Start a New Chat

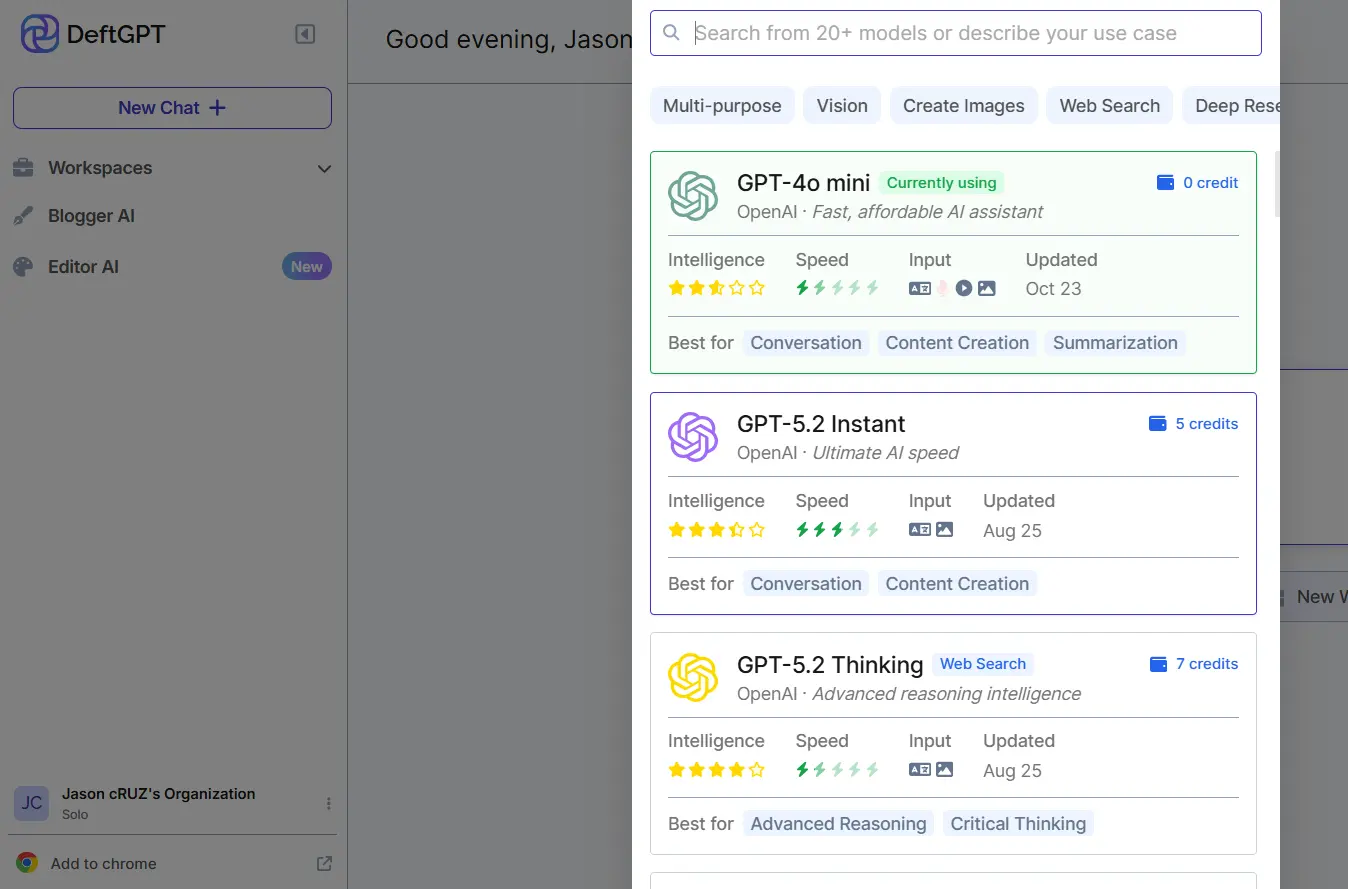172,108
